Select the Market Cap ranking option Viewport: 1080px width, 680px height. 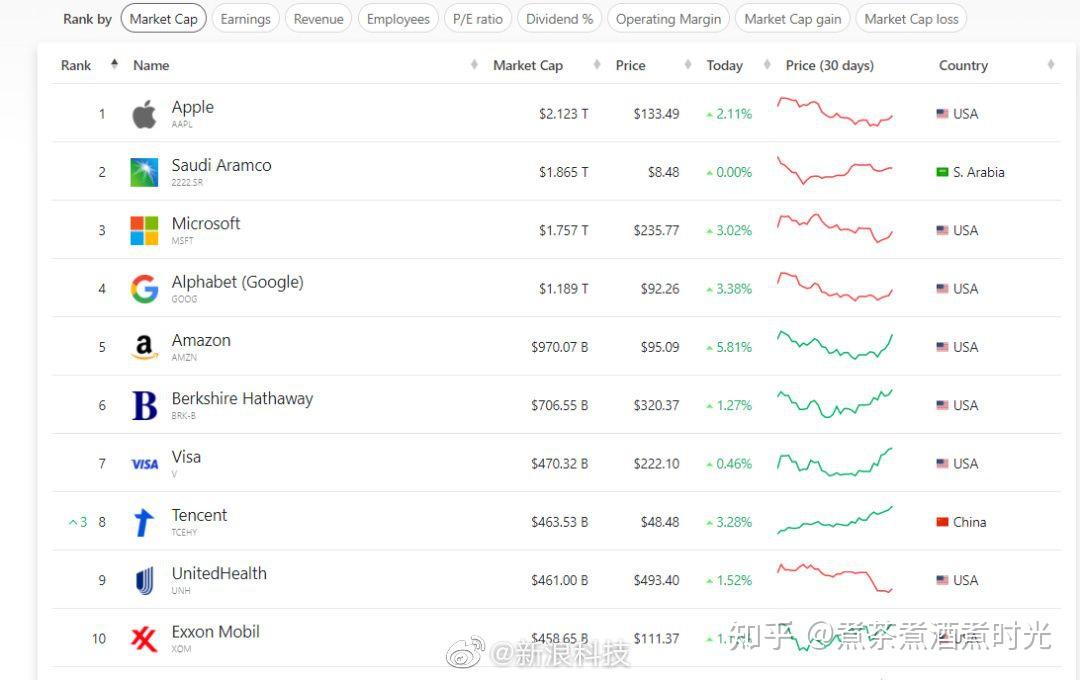163,19
